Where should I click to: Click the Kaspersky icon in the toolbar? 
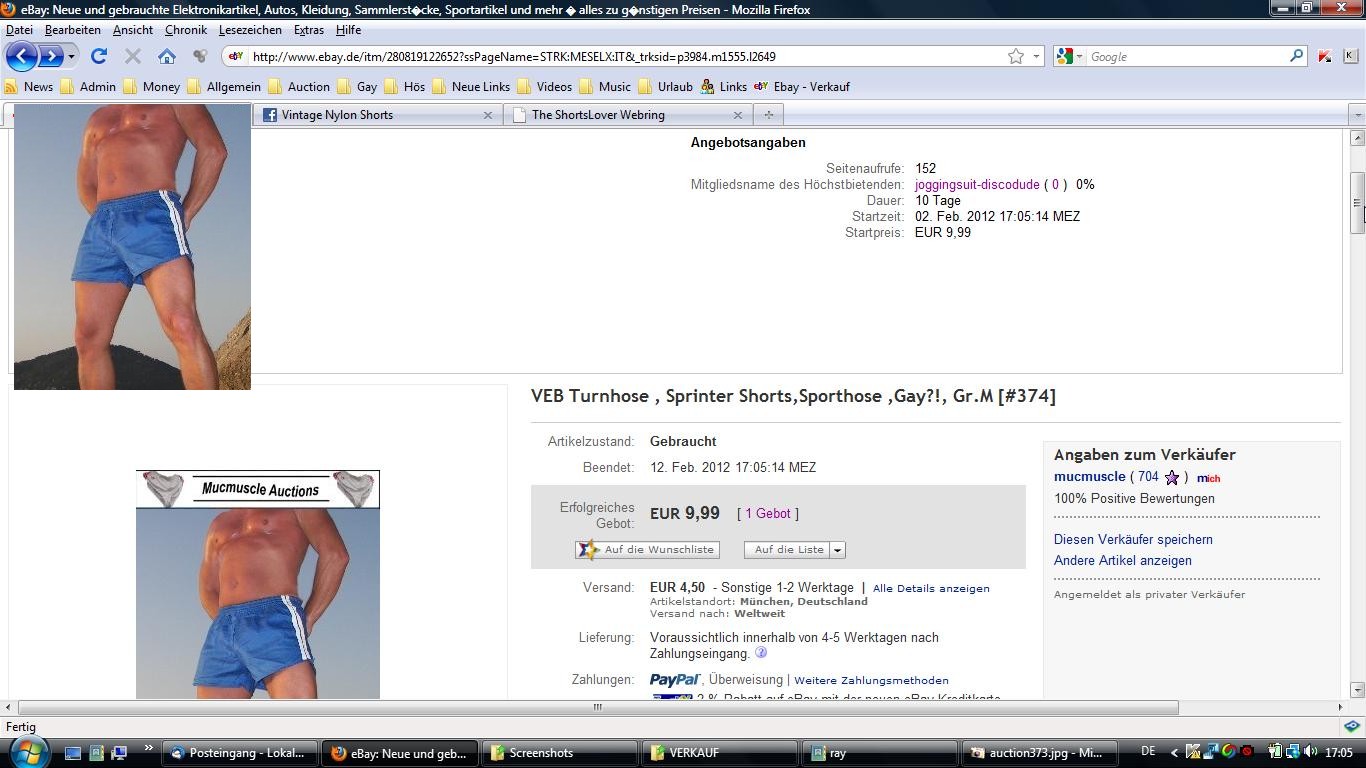coord(1324,56)
